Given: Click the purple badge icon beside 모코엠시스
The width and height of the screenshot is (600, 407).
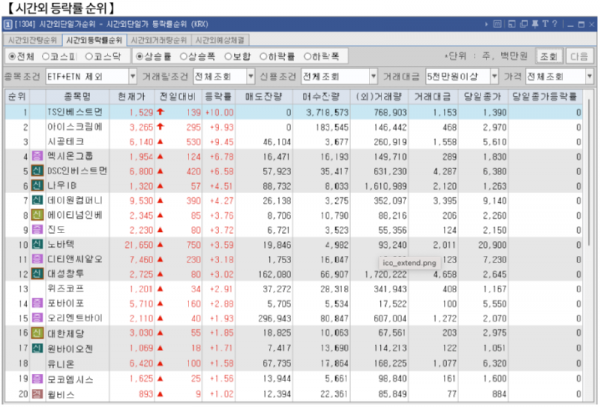Looking at the screenshot, I should (37, 379).
